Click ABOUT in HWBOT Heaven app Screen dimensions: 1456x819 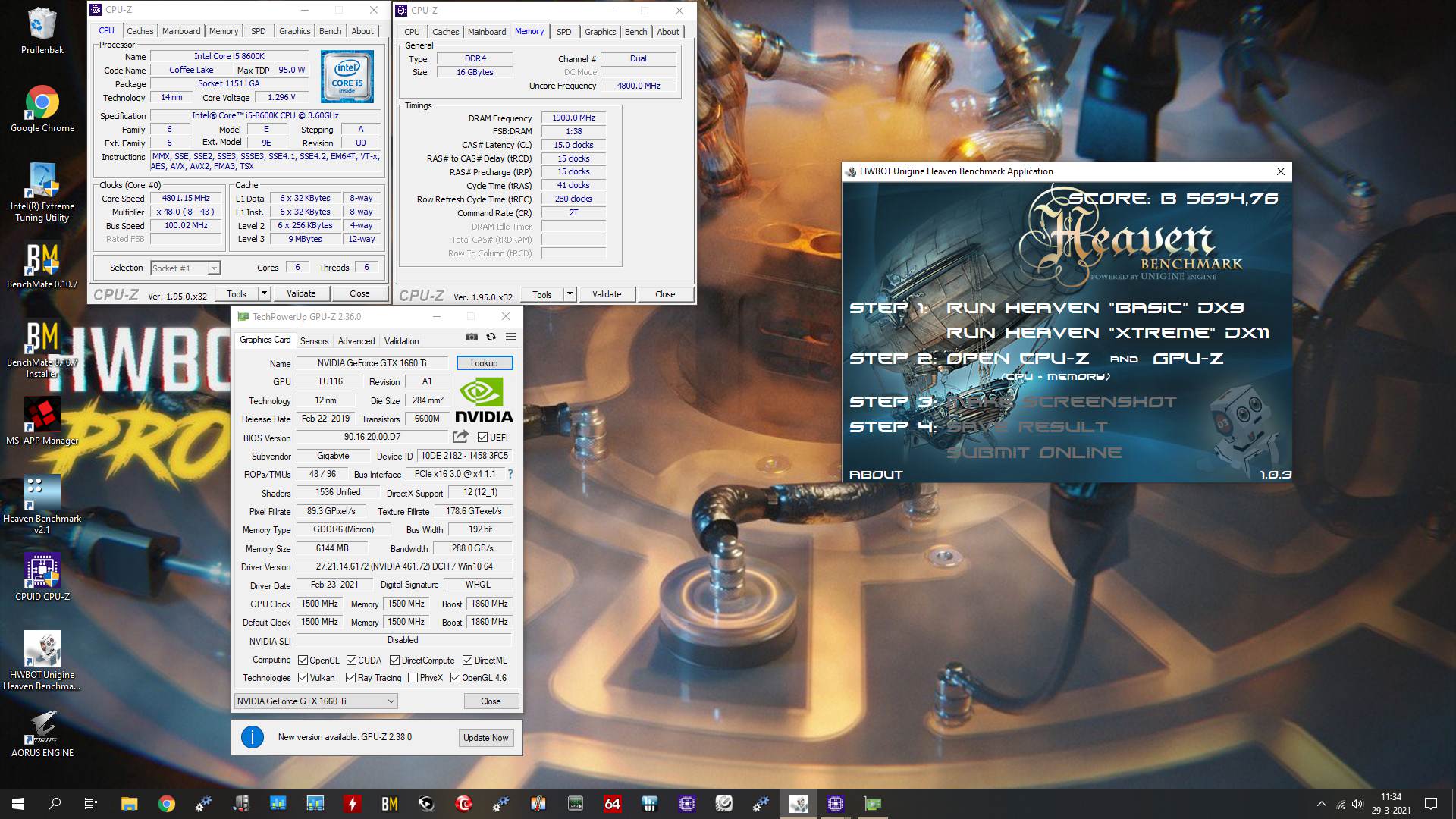pos(876,475)
